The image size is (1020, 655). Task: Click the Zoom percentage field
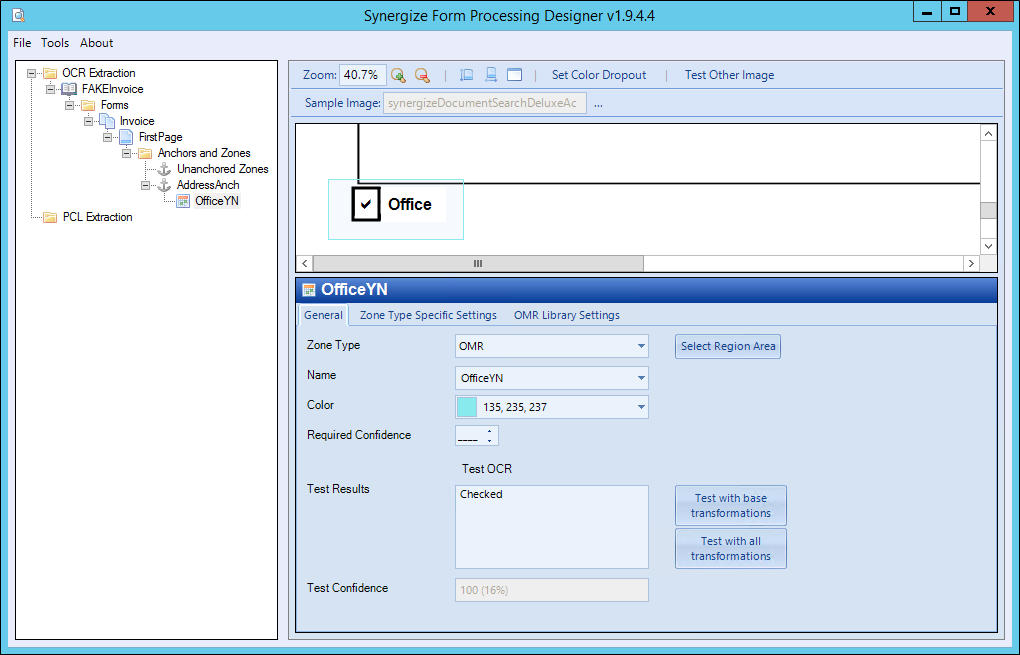point(362,75)
